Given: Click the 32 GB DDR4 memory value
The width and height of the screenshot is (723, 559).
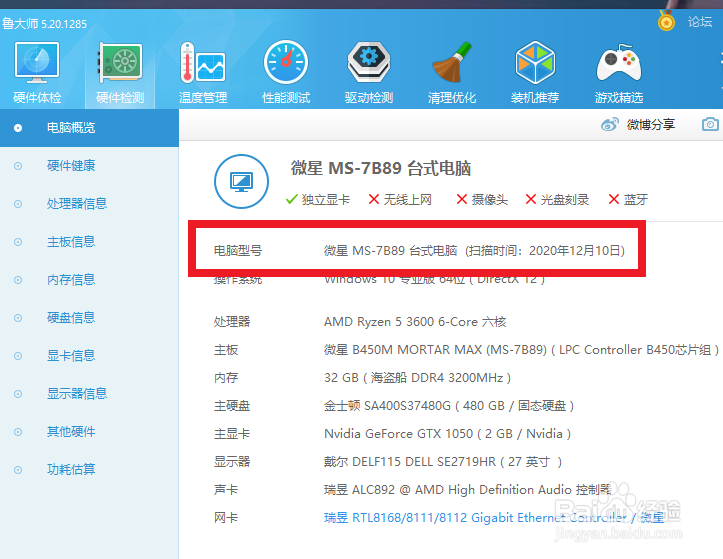Looking at the screenshot, I should (x=417, y=378).
